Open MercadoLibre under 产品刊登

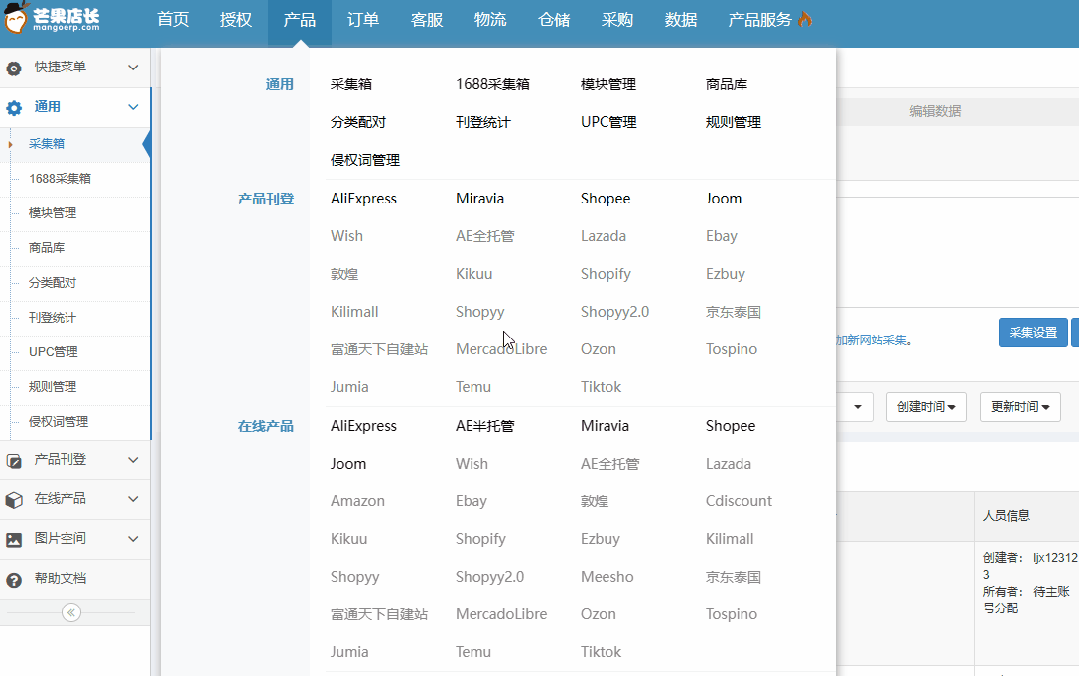pos(502,349)
